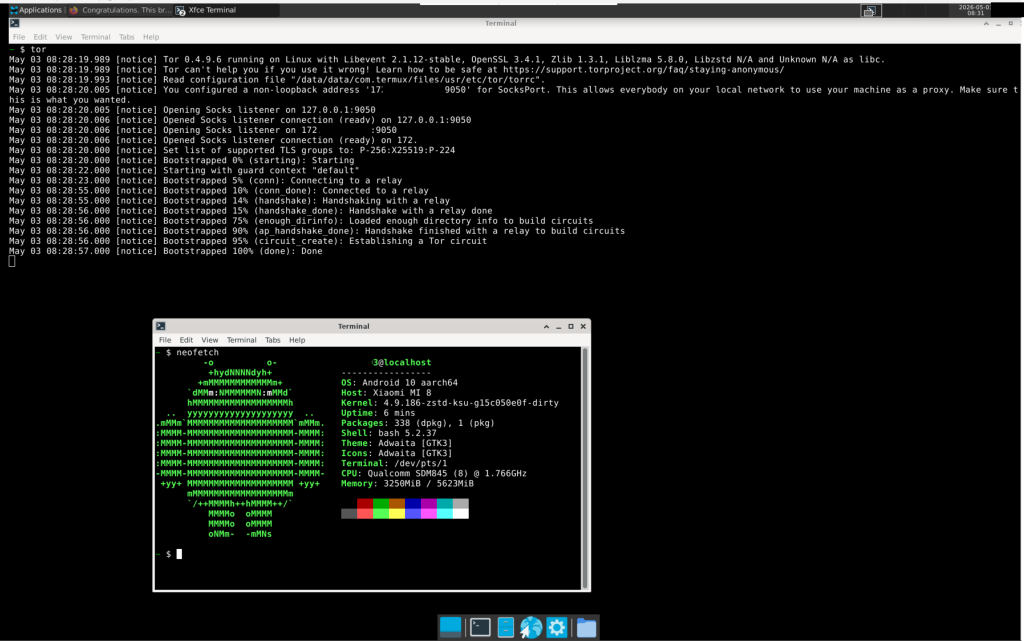This screenshot has width=1024, height=641.
Task: Open Help menu in the front Terminal window
Action: 297,340
